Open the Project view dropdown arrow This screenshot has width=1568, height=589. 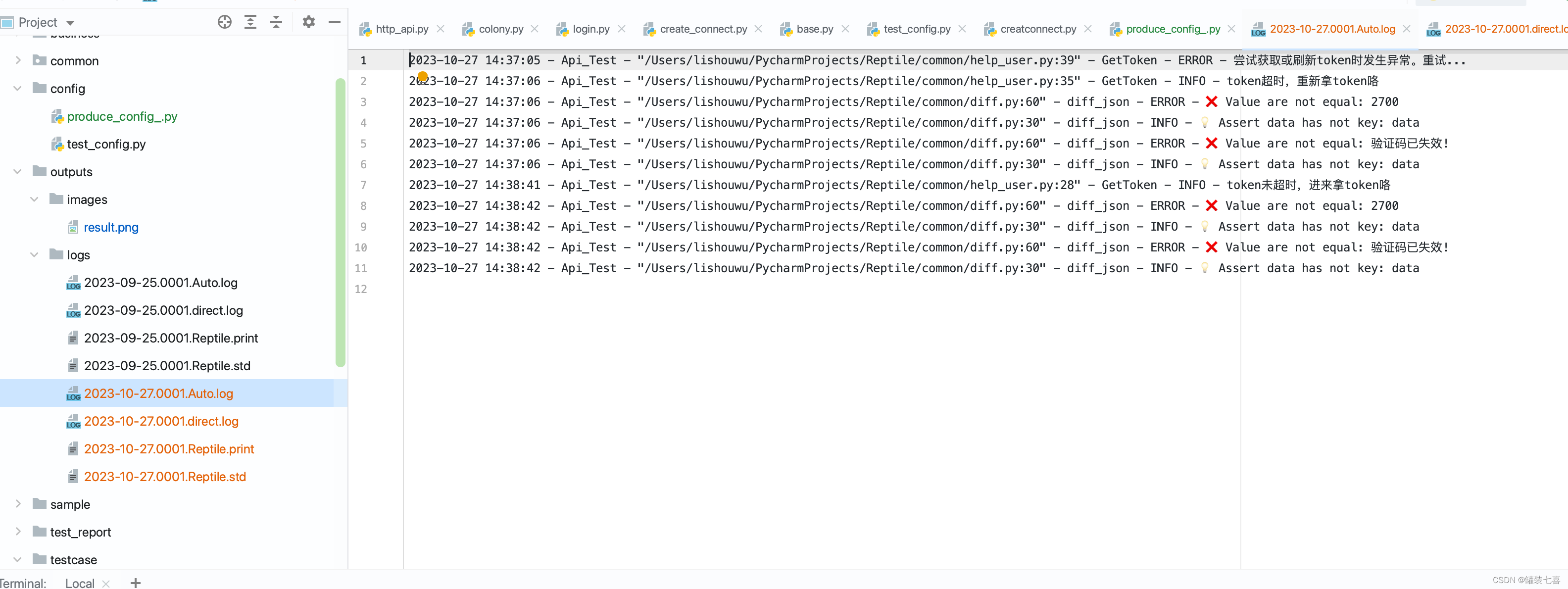(x=70, y=23)
